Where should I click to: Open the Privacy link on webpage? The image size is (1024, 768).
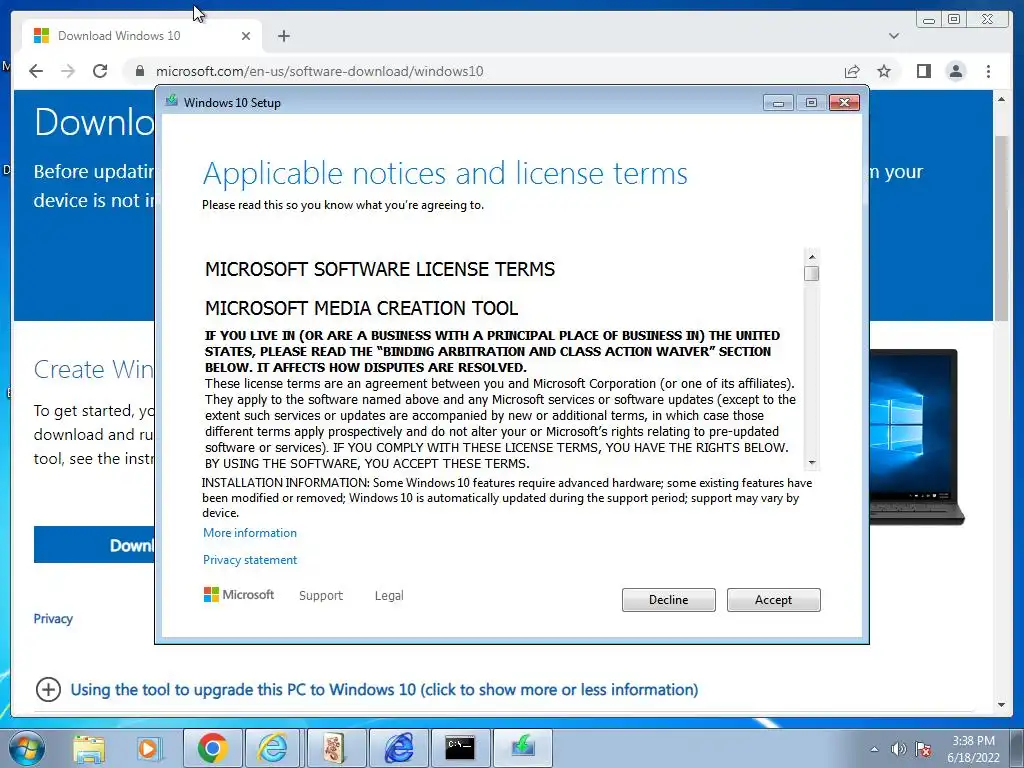[53, 618]
